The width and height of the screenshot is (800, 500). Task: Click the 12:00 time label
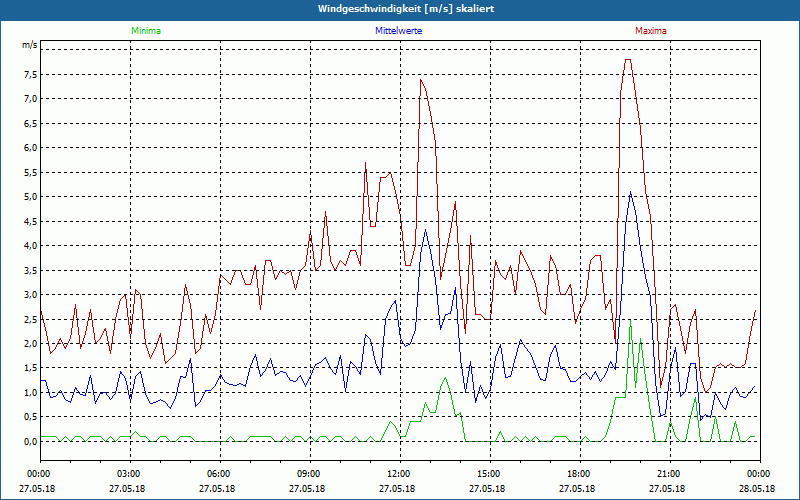point(397,474)
